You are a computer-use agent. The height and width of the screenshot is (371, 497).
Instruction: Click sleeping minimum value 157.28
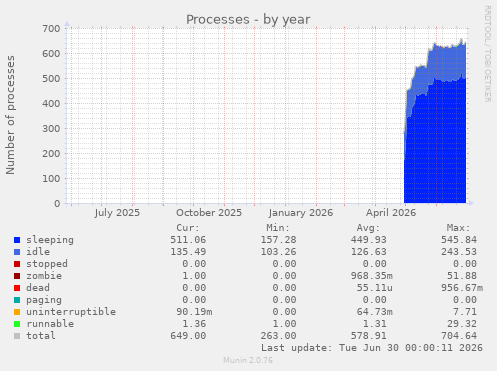278,240
